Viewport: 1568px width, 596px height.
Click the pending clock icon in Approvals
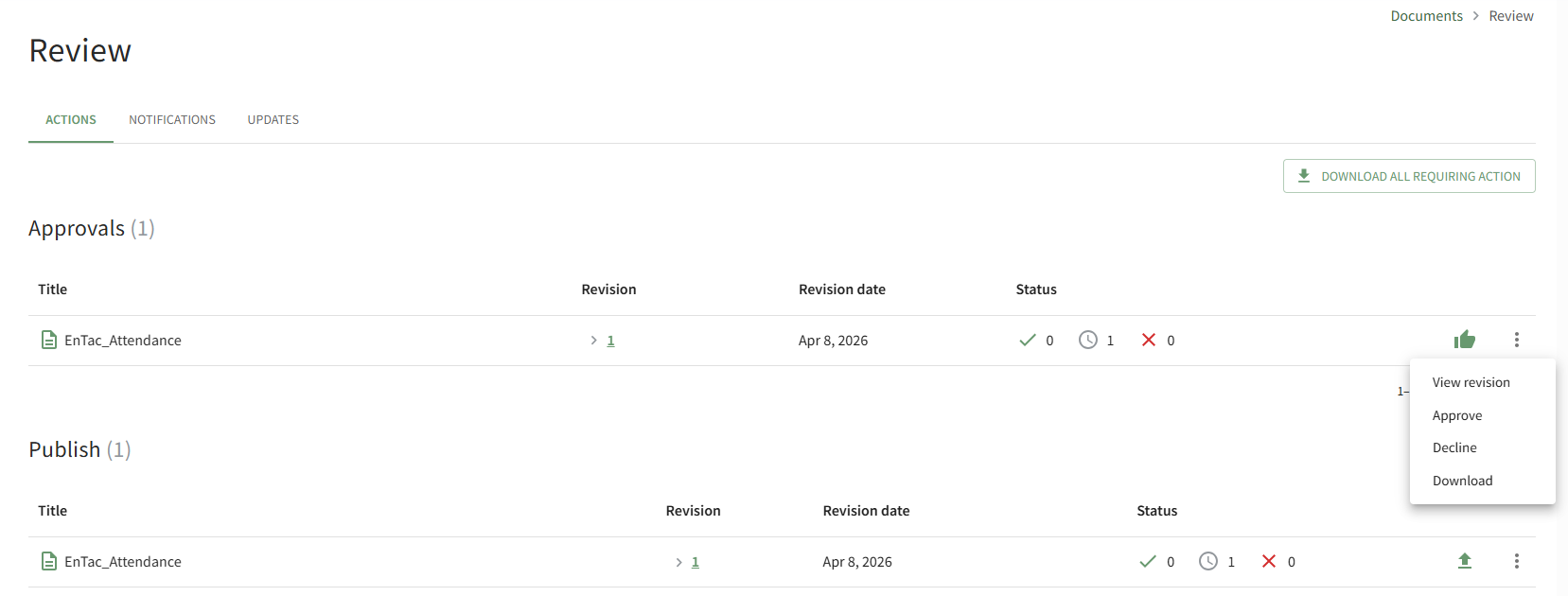coord(1088,340)
